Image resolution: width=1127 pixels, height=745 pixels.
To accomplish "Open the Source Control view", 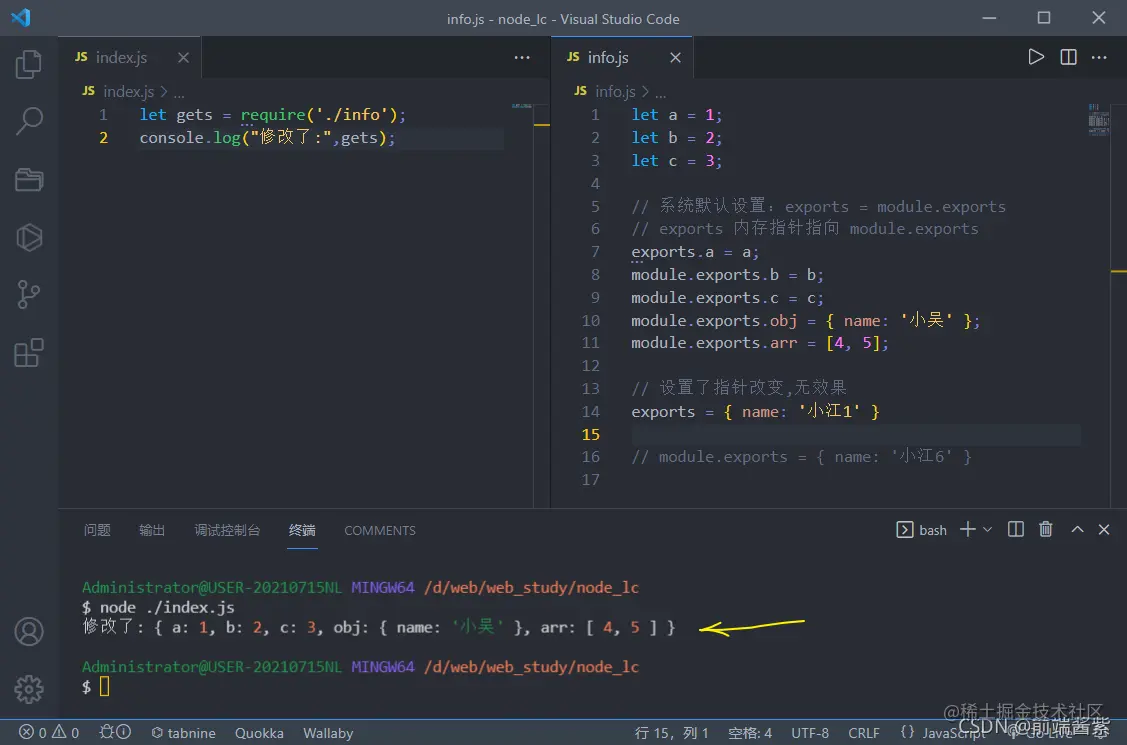I will tap(29, 295).
